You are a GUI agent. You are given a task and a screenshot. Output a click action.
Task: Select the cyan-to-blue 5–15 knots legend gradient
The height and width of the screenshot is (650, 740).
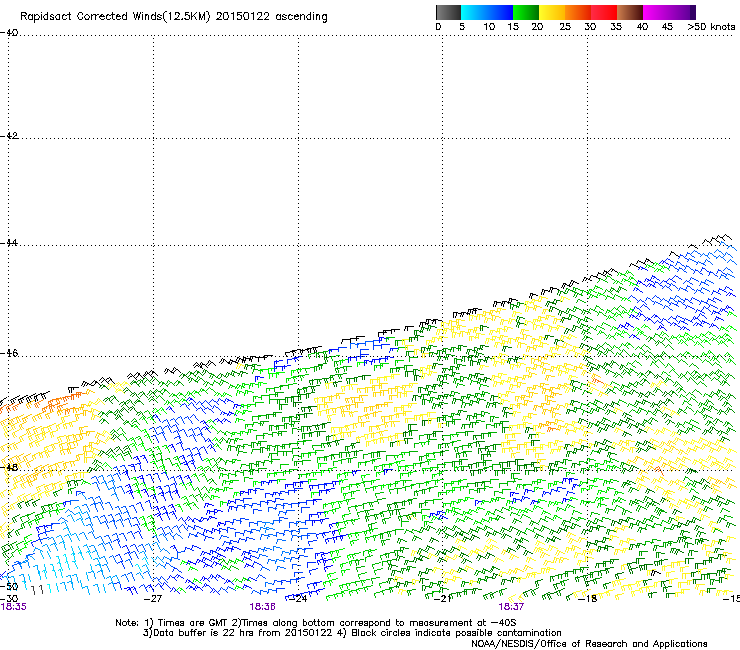point(487,12)
